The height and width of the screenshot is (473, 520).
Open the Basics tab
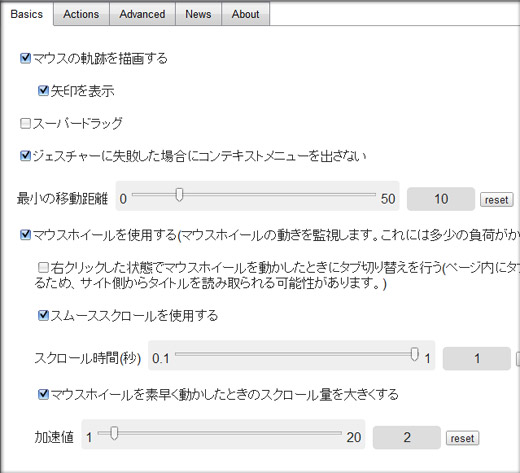(27, 14)
